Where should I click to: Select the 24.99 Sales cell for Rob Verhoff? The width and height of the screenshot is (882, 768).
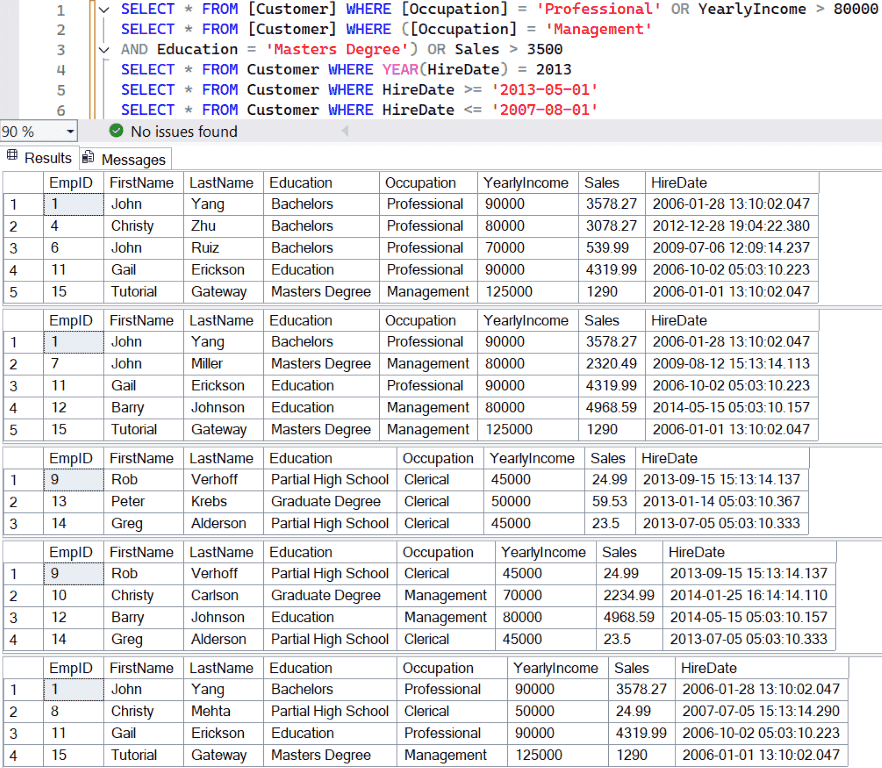pyautogui.click(x=612, y=479)
